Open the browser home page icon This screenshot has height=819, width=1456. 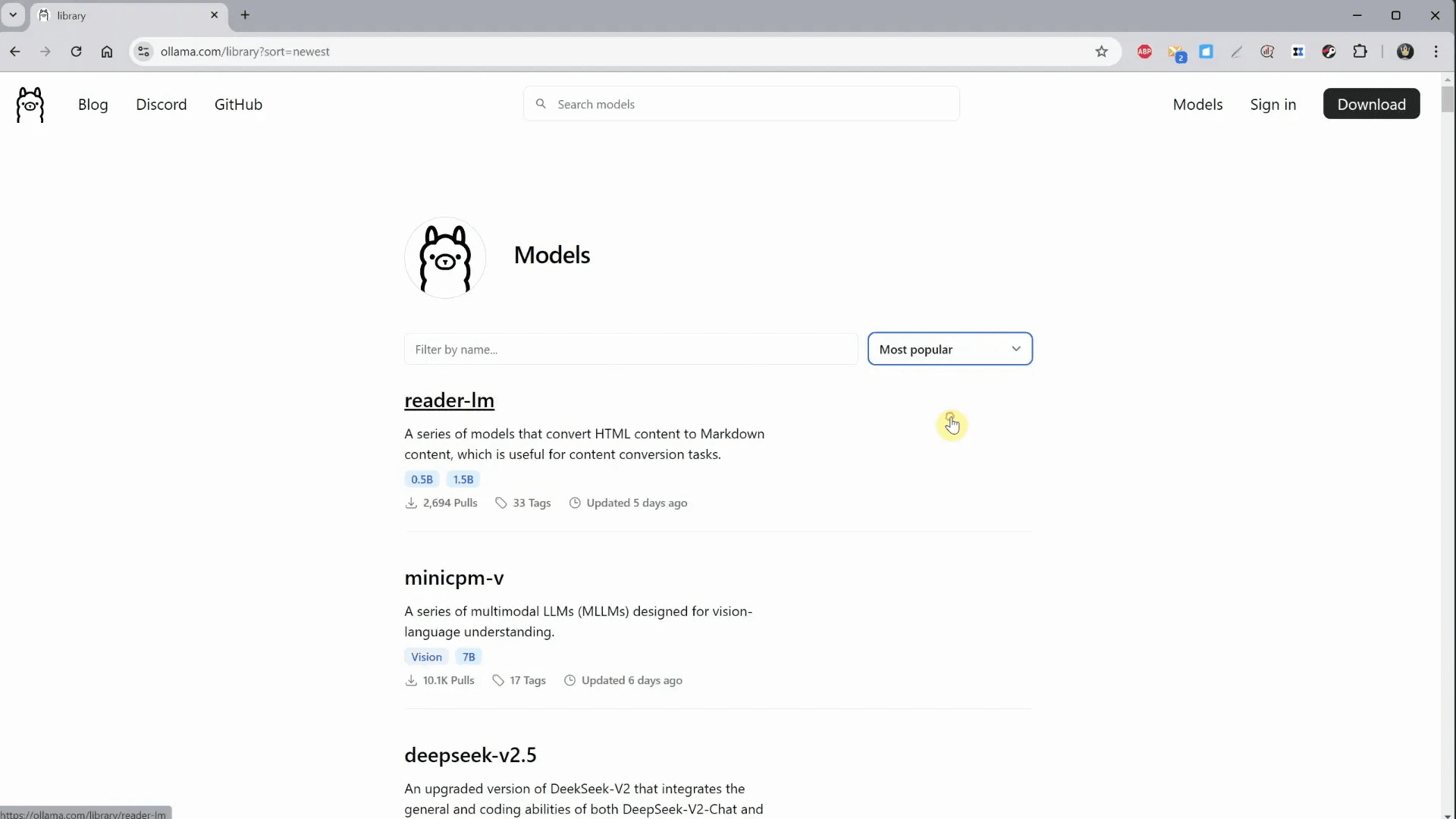coord(107,52)
